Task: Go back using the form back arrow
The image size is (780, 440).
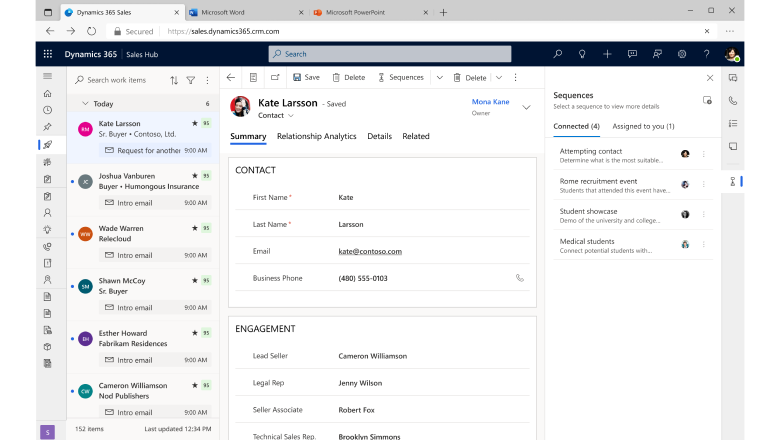Action: click(231, 78)
